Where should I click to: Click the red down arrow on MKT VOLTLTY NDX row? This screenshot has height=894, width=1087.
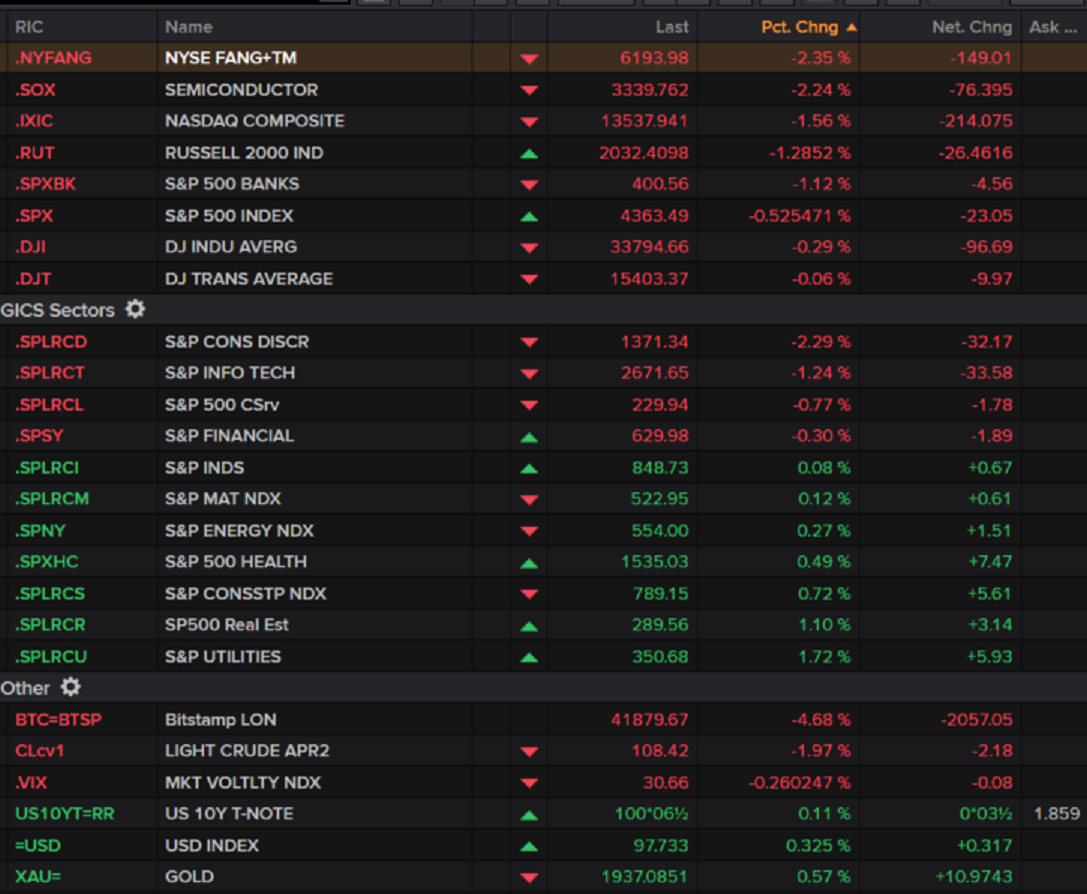click(531, 782)
